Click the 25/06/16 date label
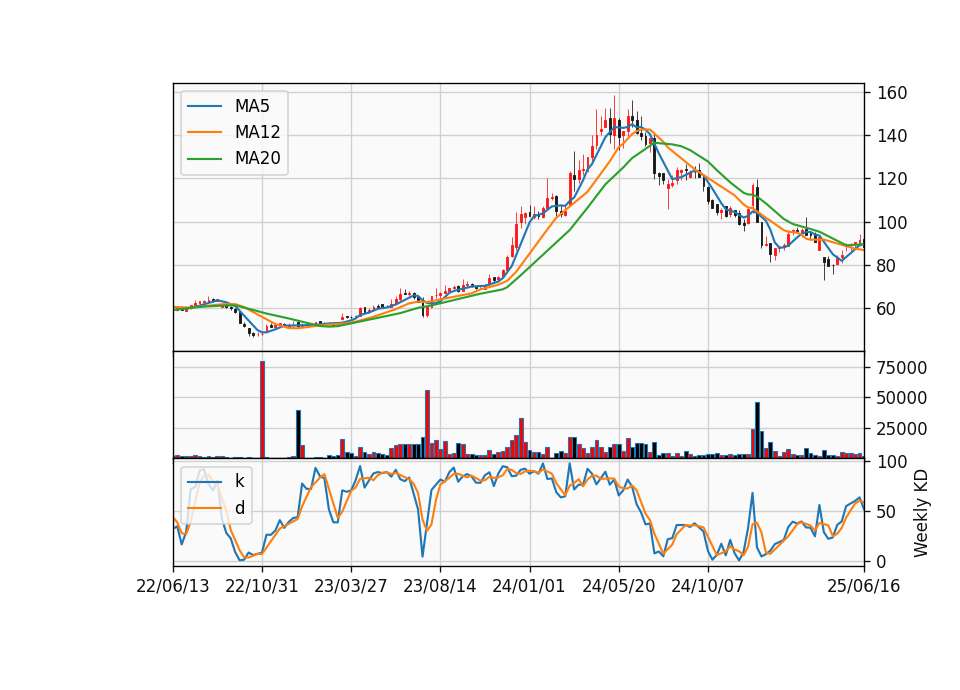Screen dimensions: 960x690 coord(864,586)
